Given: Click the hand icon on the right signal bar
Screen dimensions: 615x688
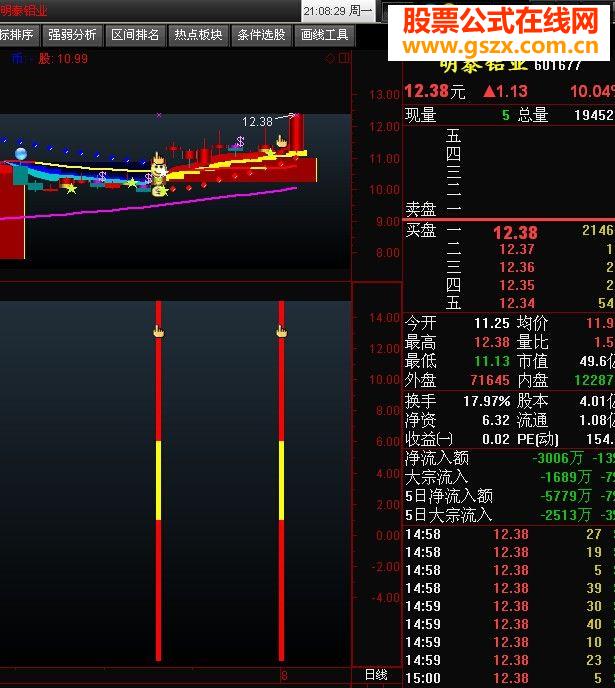Looking at the screenshot, I should [x=281, y=332].
